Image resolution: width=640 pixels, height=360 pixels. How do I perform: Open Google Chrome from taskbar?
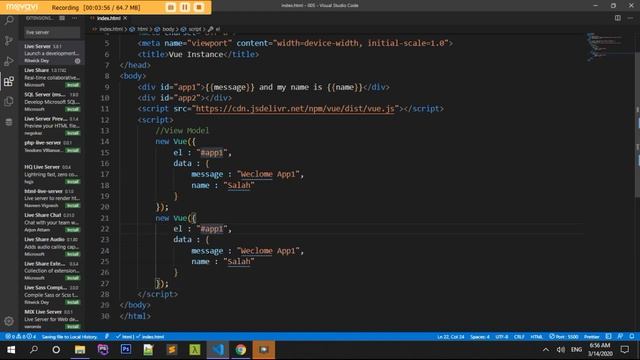[241, 350]
